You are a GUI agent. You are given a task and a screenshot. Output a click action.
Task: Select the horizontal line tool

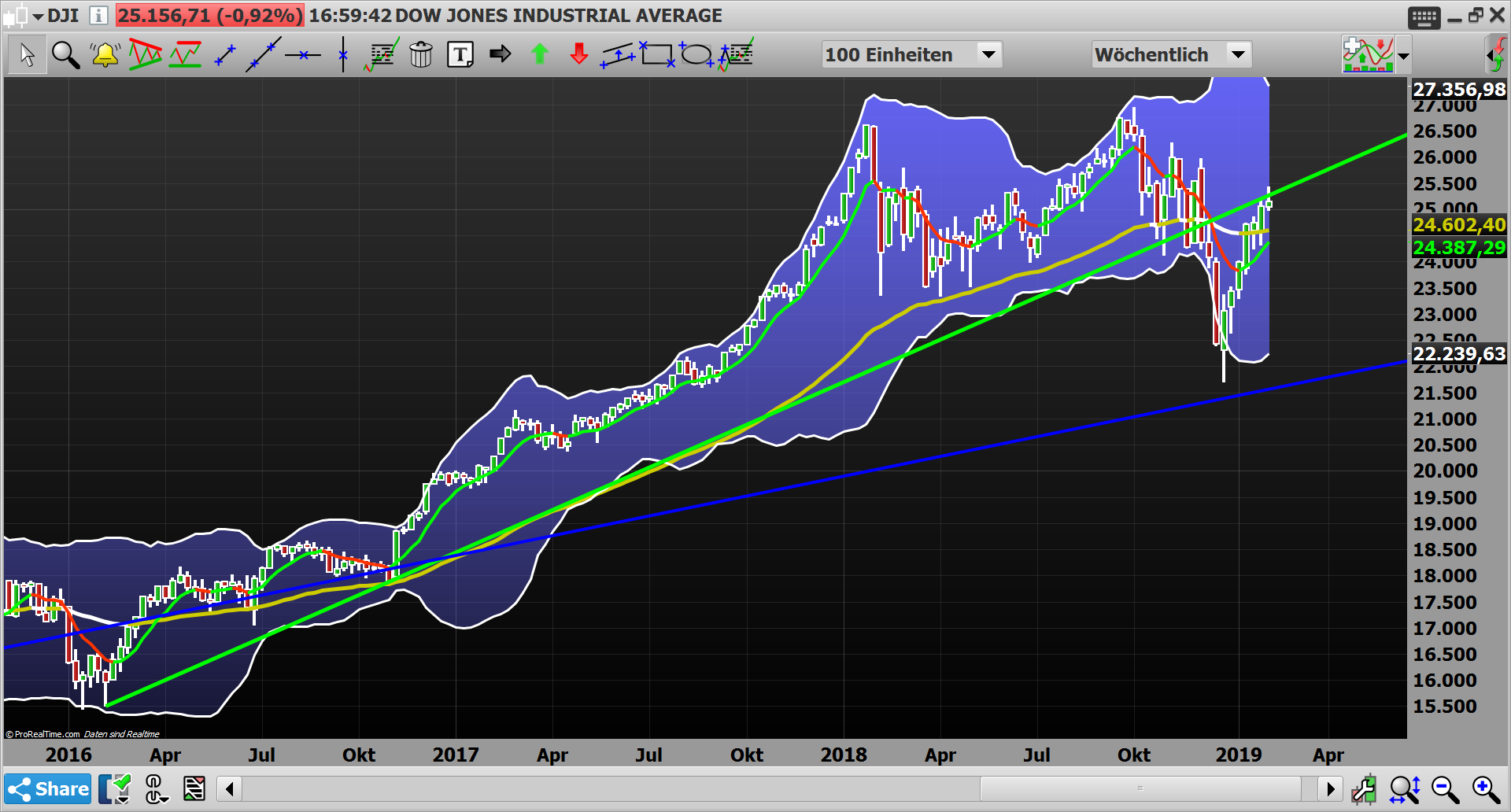click(x=303, y=55)
